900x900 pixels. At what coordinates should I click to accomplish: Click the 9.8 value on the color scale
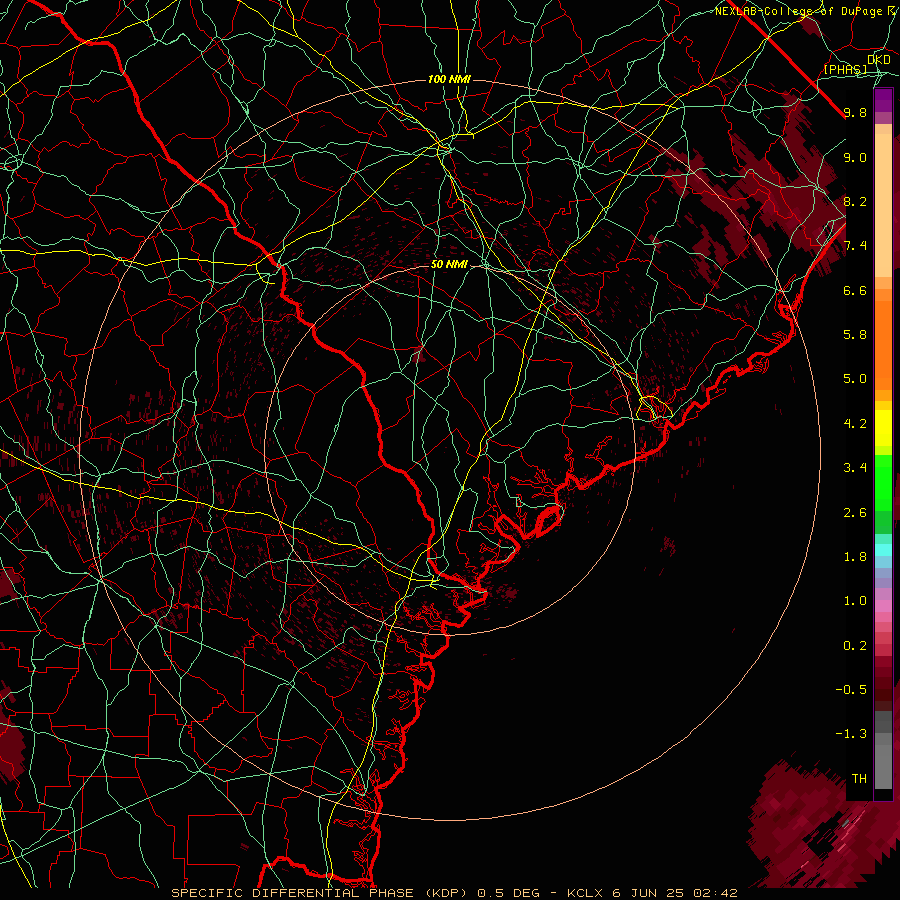855,112
